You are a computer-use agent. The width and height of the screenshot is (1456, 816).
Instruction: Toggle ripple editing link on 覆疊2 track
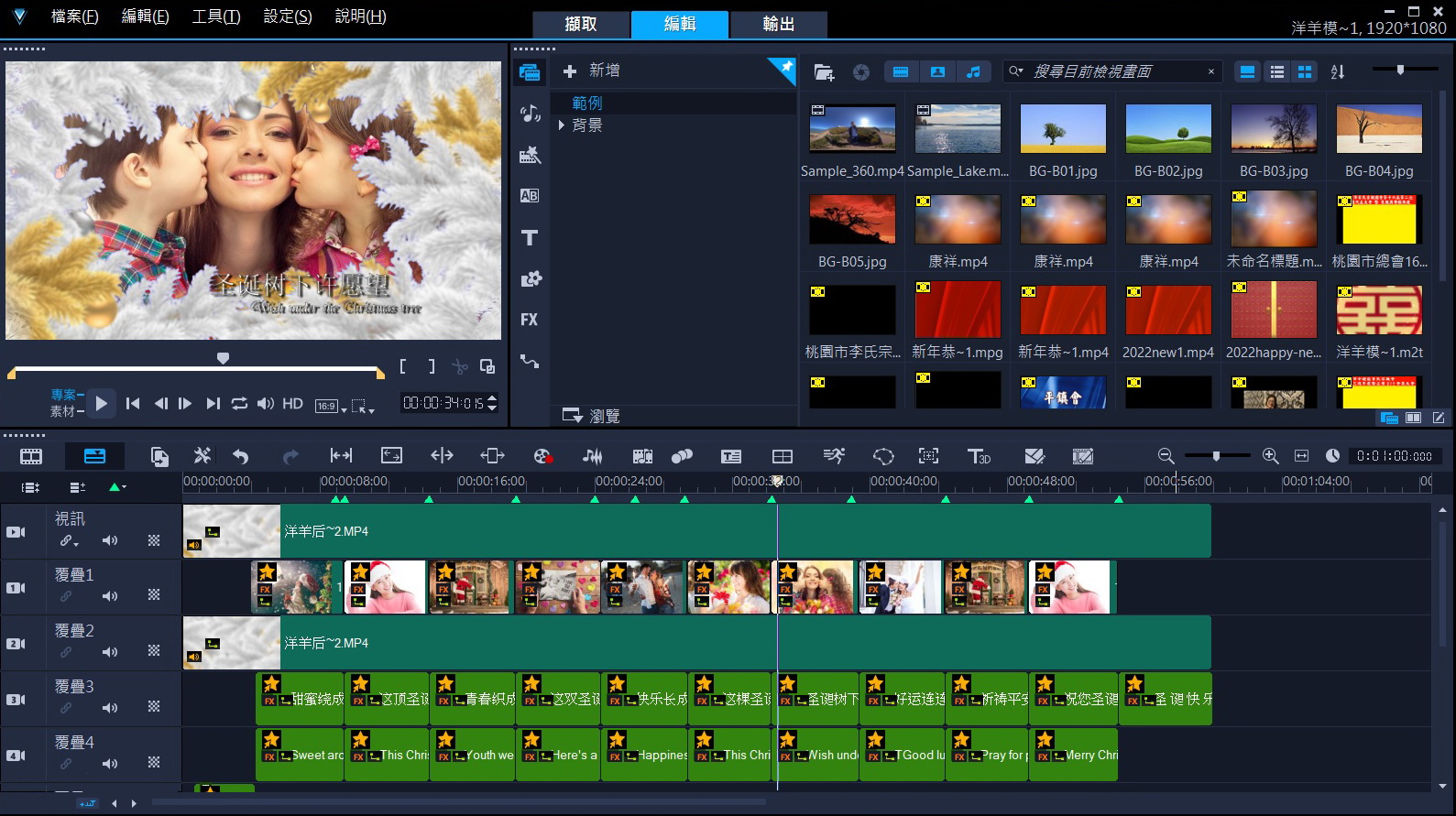(66, 652)
